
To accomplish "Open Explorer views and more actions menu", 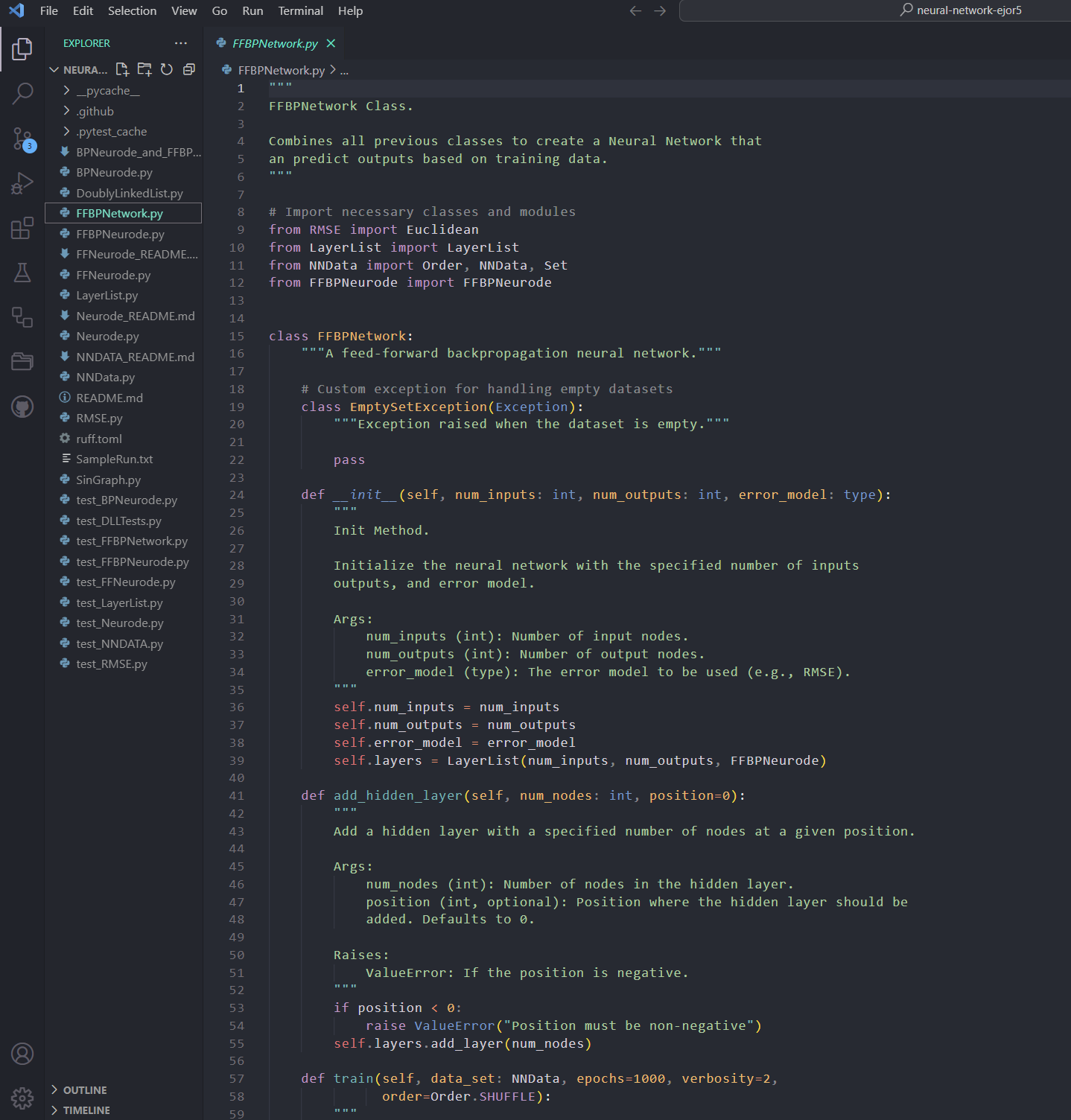I will tap(181, 43).
